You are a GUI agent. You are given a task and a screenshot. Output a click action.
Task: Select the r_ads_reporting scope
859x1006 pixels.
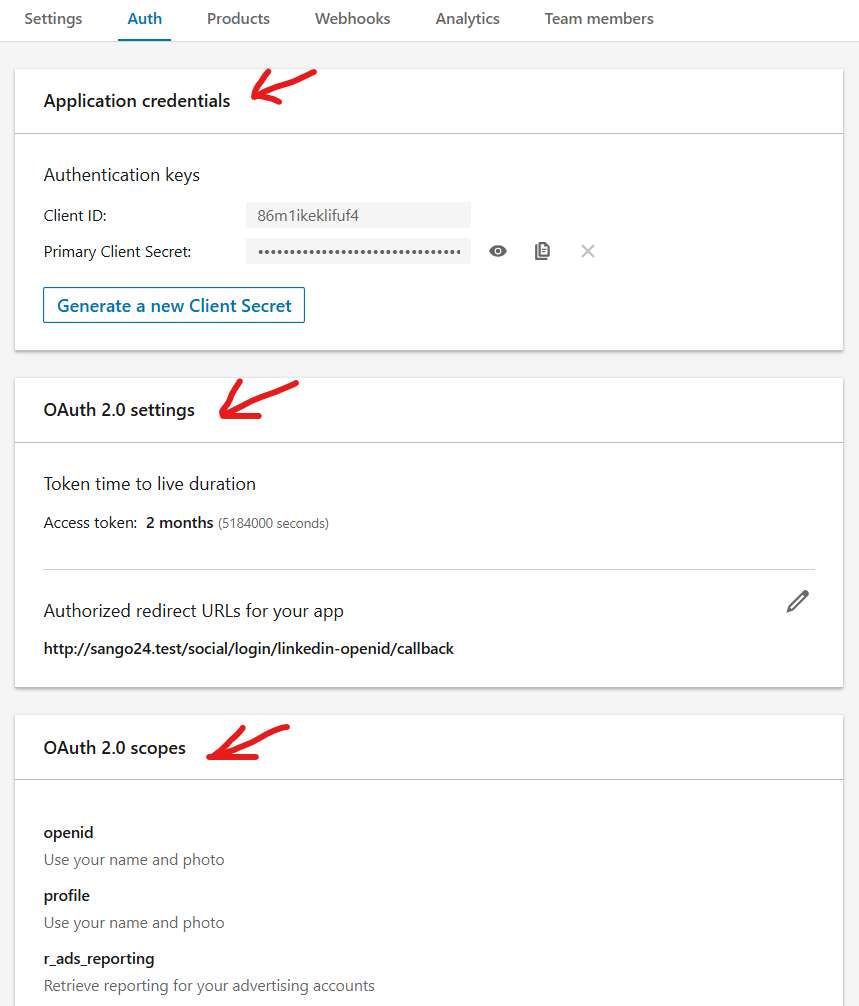click(99, 958)
